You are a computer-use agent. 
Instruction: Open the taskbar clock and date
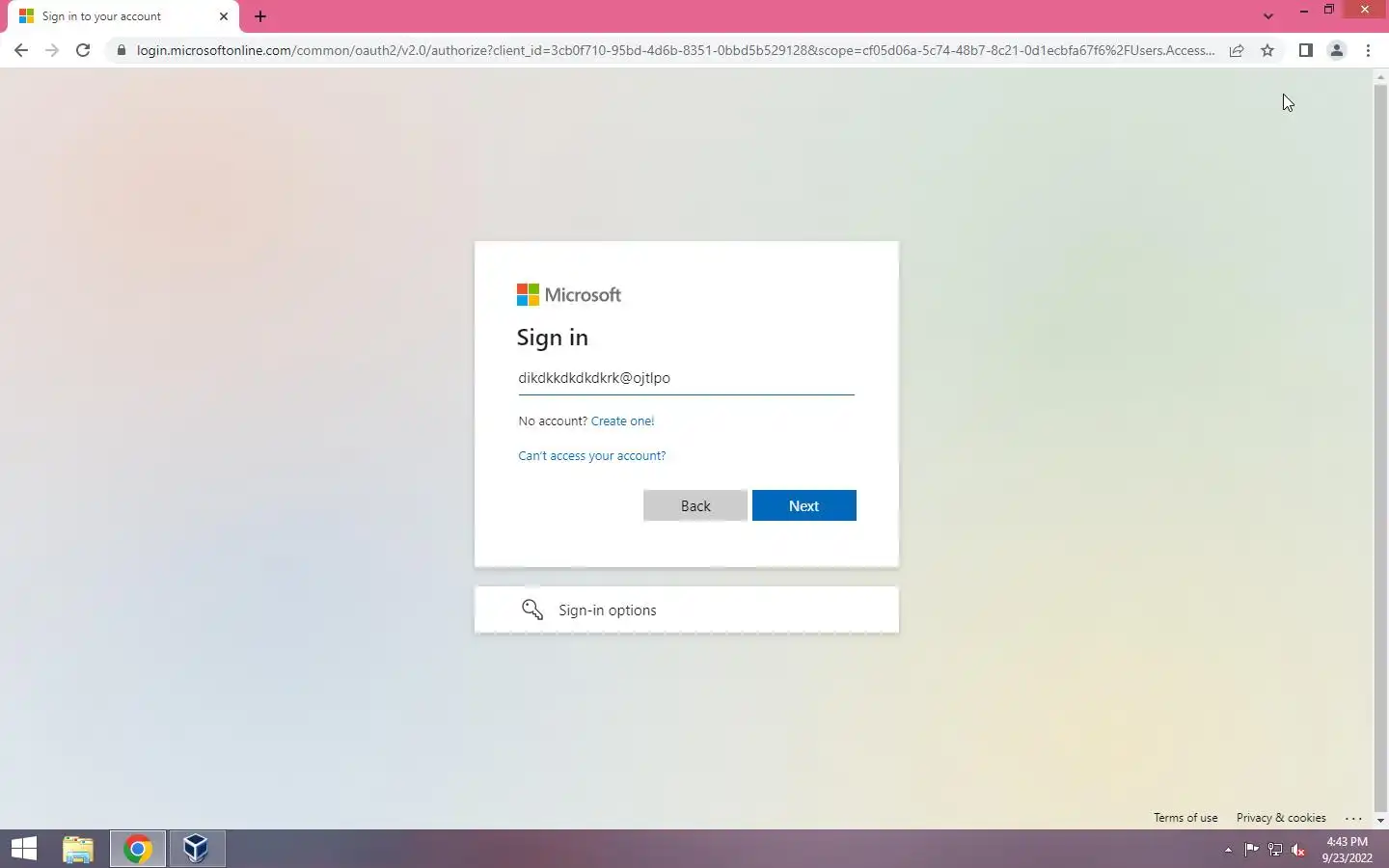tap(1348, 850)
